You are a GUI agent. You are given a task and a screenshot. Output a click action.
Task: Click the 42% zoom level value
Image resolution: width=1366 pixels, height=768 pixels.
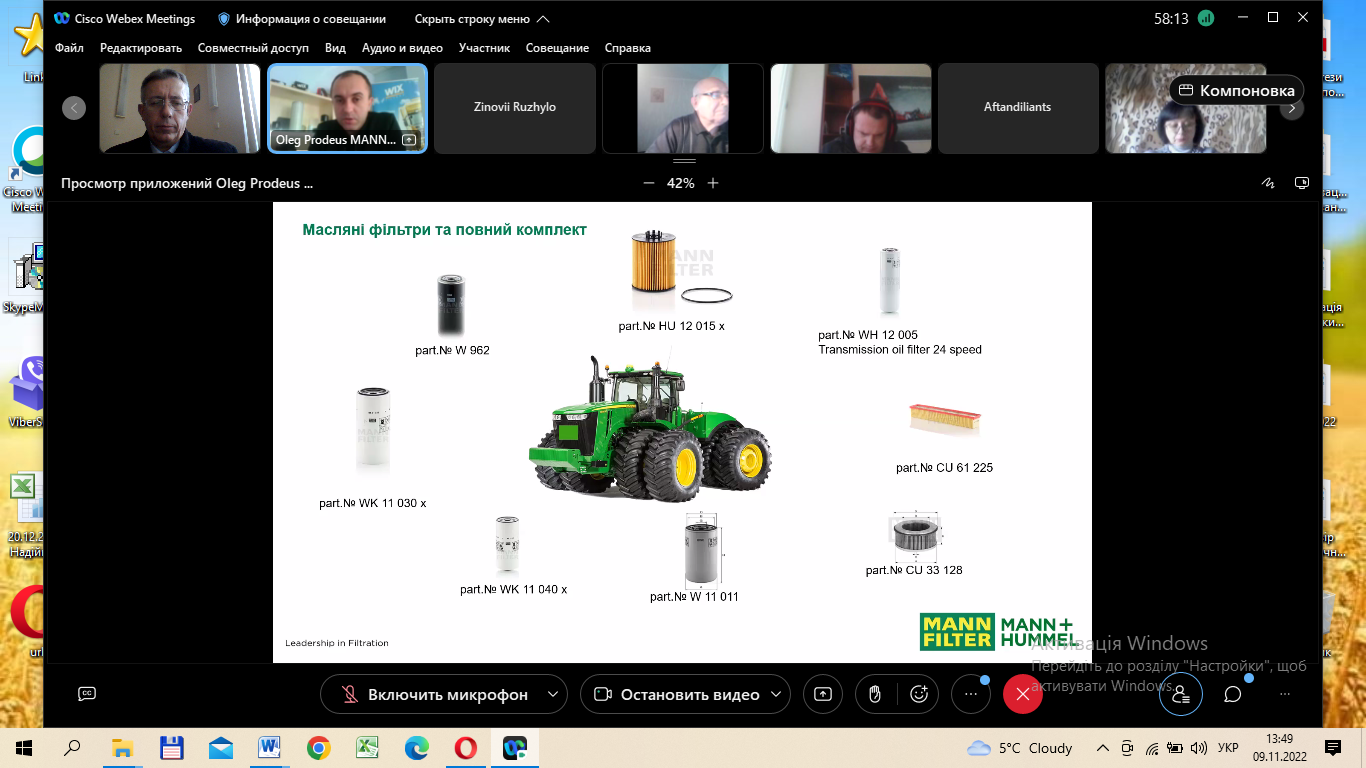tap(681, 184)
